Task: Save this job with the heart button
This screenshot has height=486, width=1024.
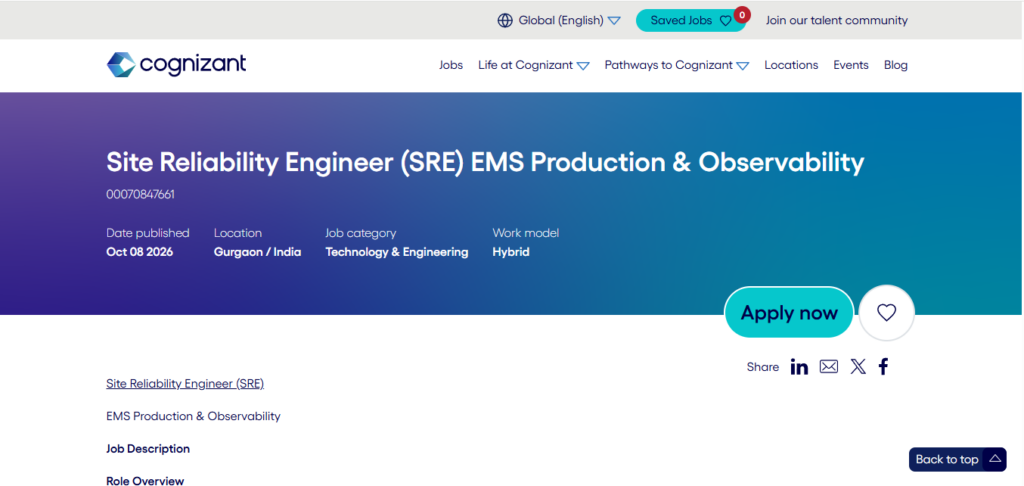Action: coord(886,313)
